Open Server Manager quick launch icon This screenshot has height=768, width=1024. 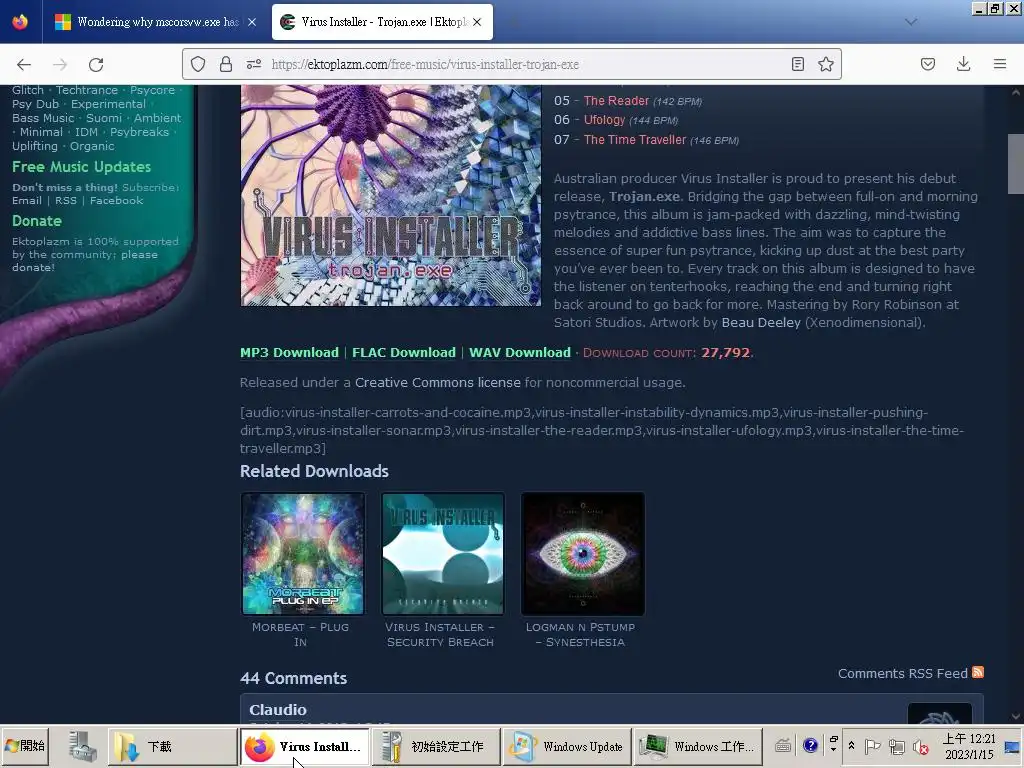click(x=83, y=746)
